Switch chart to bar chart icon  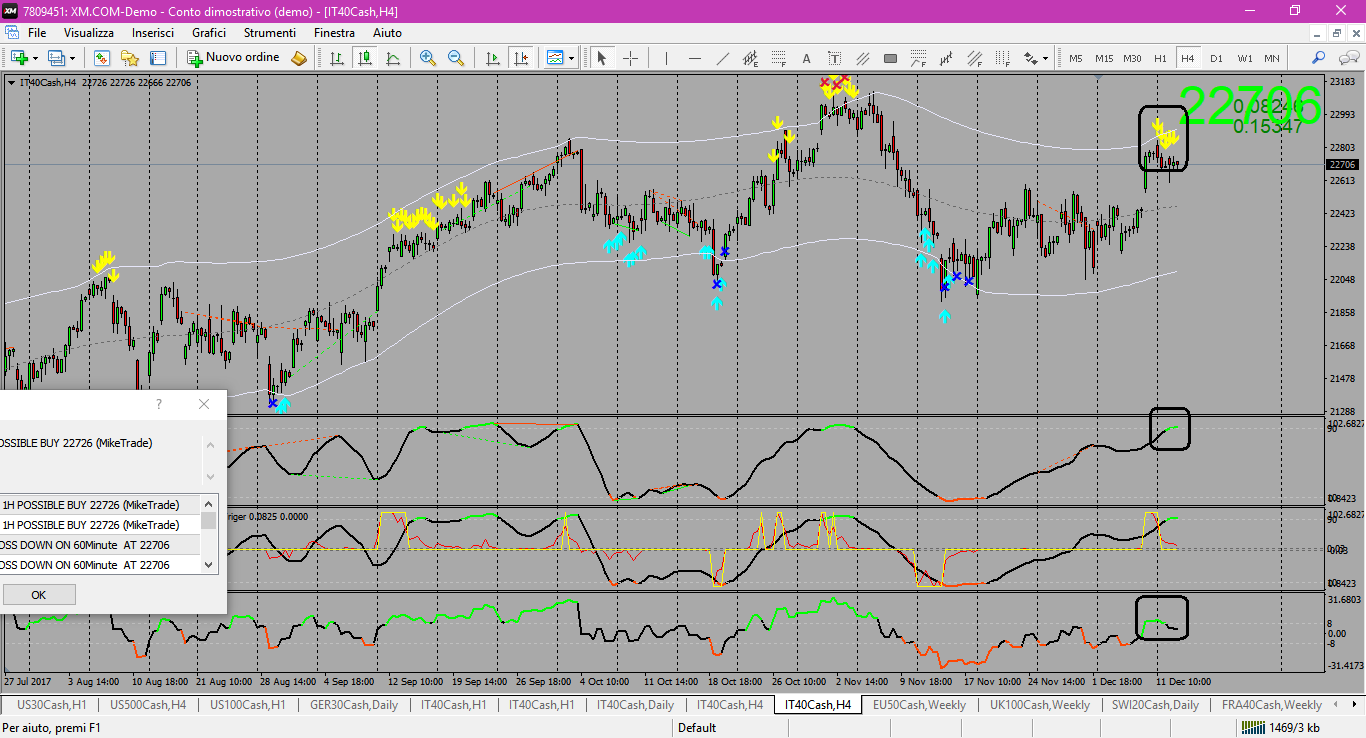(x=337, y=58)
